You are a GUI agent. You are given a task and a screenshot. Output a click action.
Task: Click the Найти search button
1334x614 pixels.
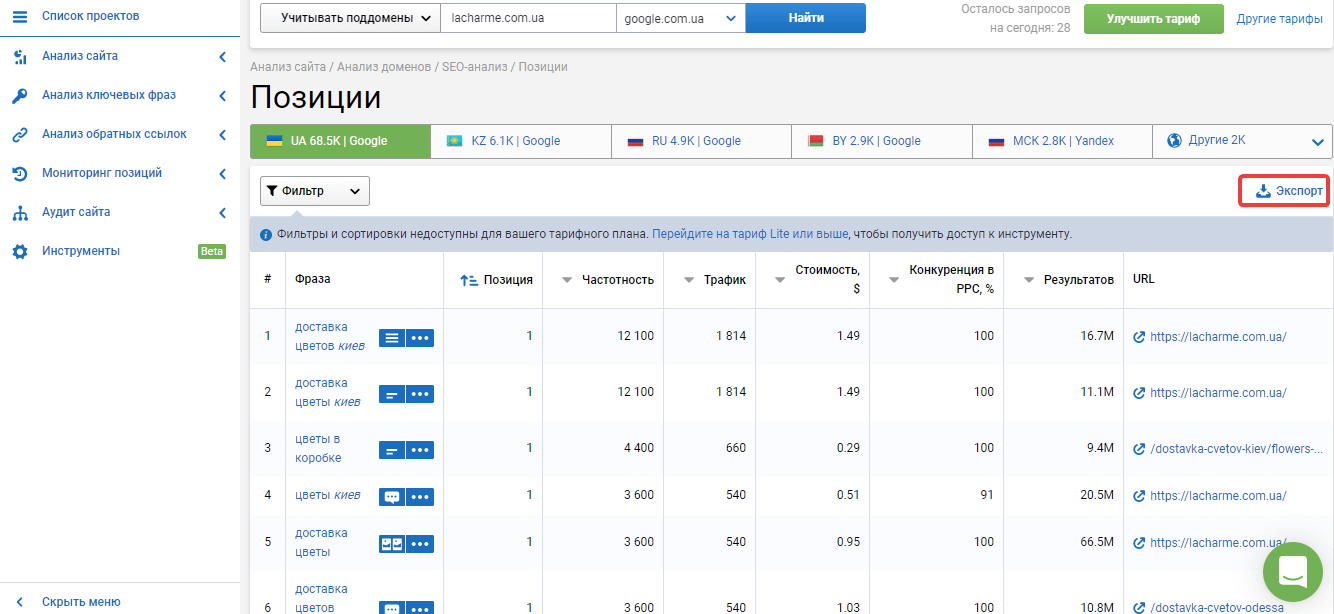(806, 18)
